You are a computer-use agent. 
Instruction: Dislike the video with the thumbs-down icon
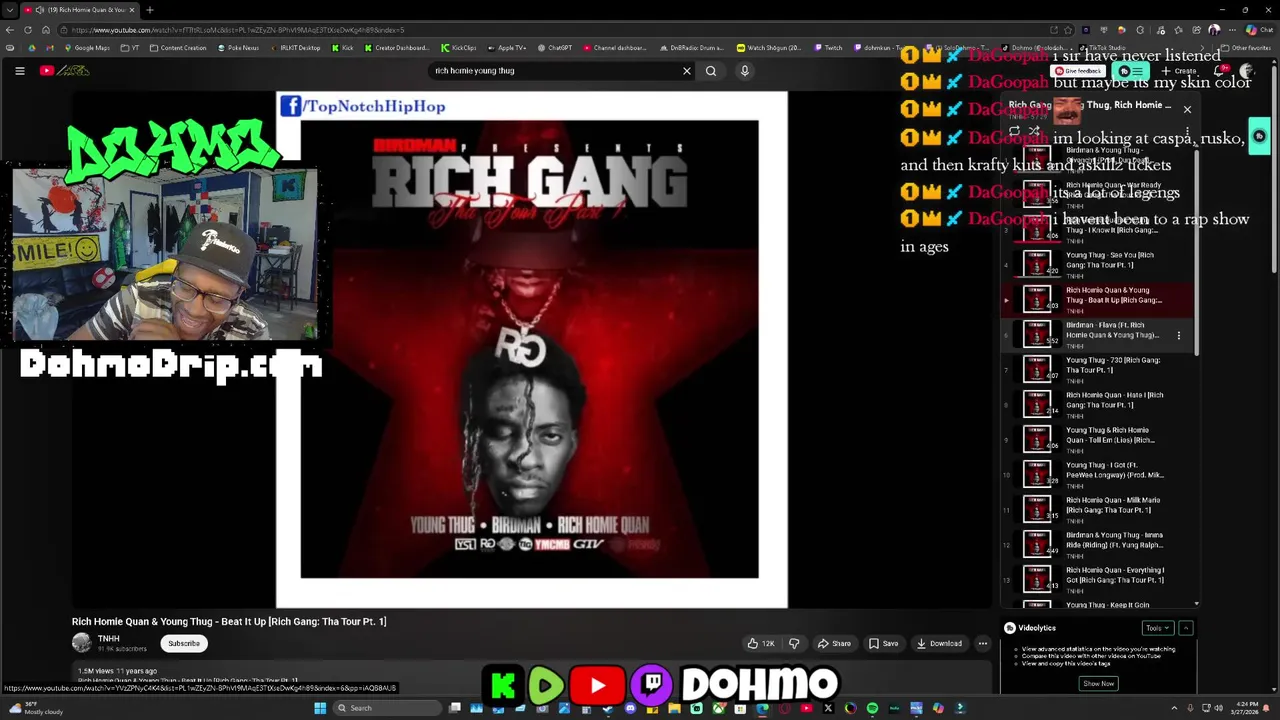[794, 644]
